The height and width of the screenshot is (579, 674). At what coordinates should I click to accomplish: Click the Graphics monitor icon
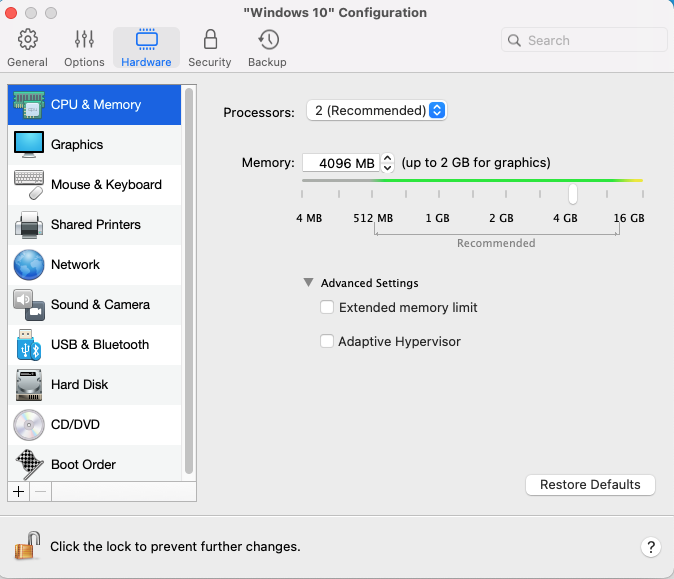28,144
